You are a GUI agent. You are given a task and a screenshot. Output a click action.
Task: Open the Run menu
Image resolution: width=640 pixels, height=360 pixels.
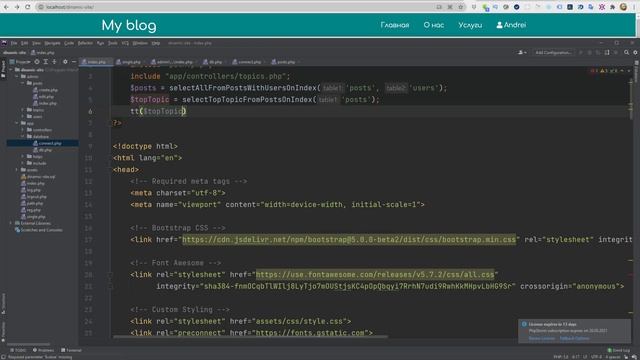pyautogui.click(x=100, y=43)
